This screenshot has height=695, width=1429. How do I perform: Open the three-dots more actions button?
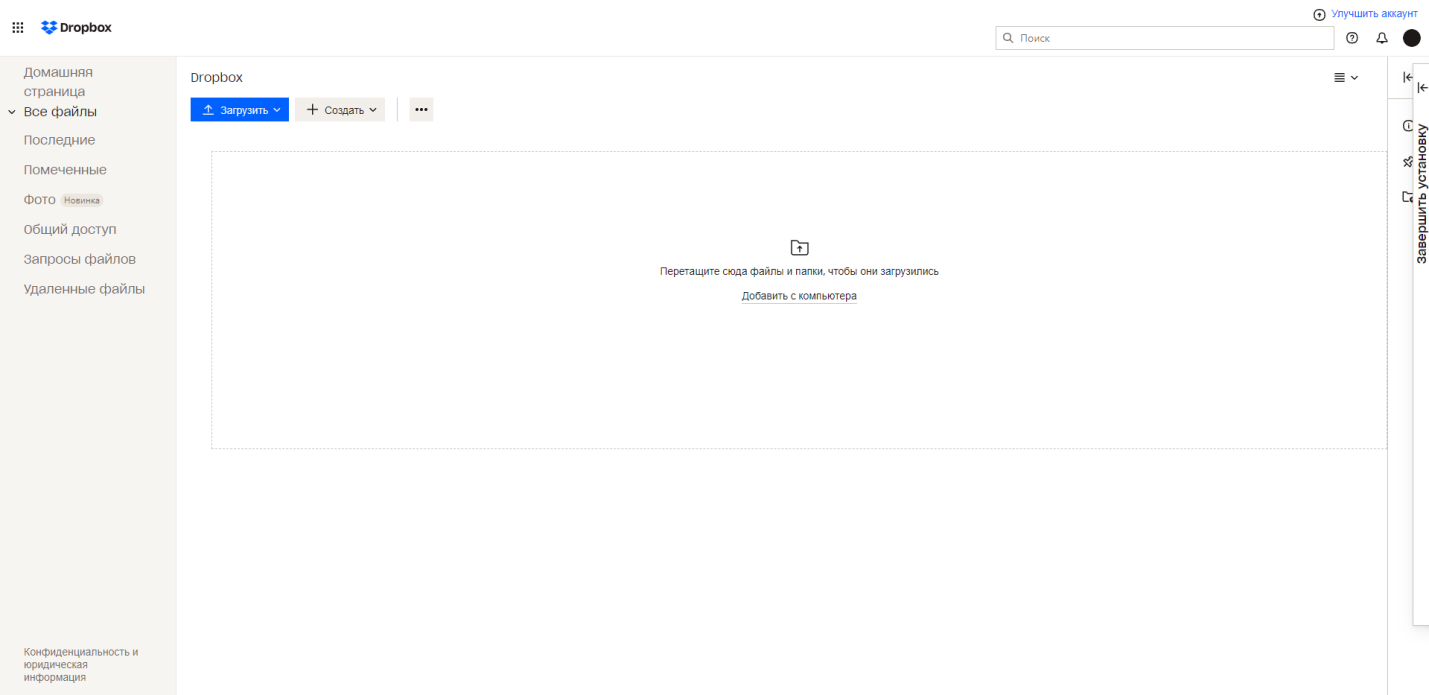[x=421, y=110]
